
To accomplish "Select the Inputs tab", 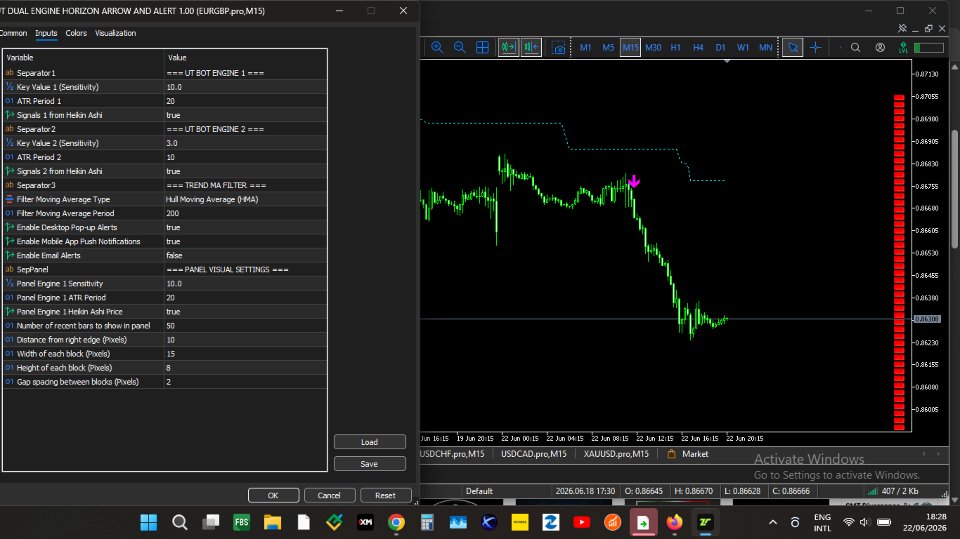I will (46, 33).
